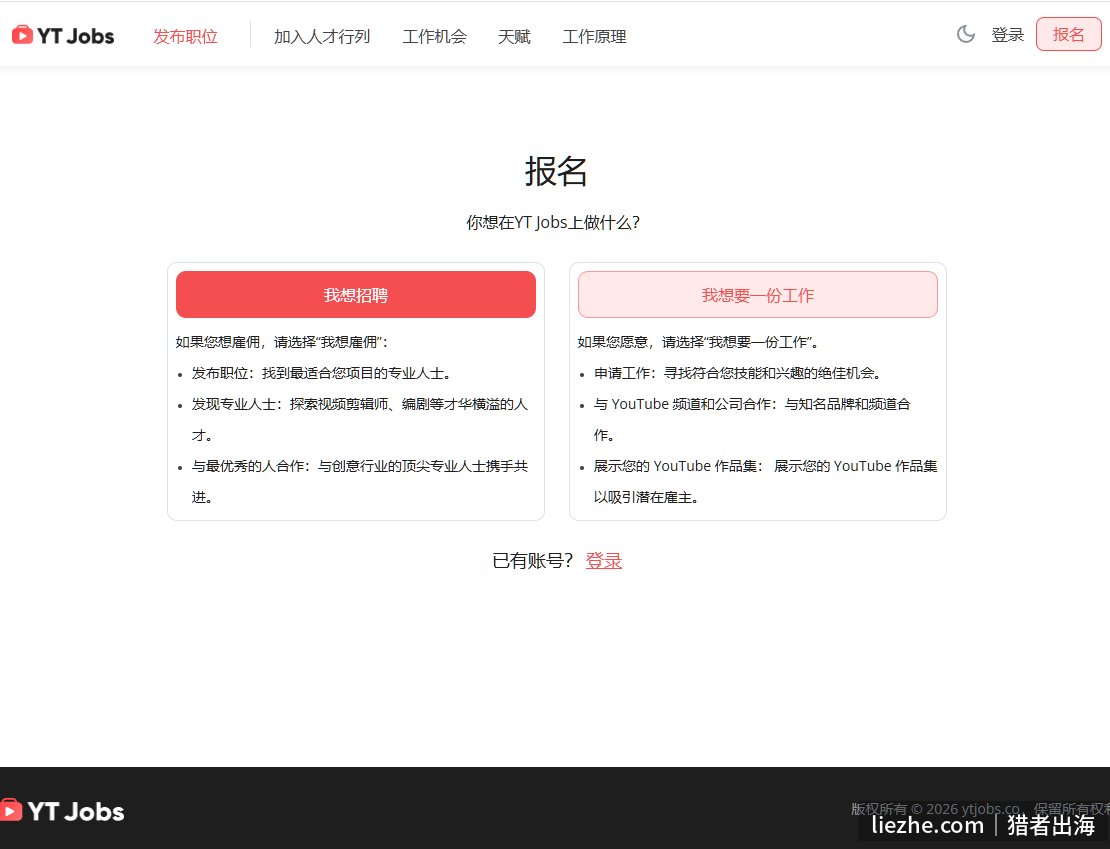The width and height of the screenshot is (1110, 849).
Task: Click the bullet 与 YouTube 频道和公司合作
Action: click(x=752, y=419)
